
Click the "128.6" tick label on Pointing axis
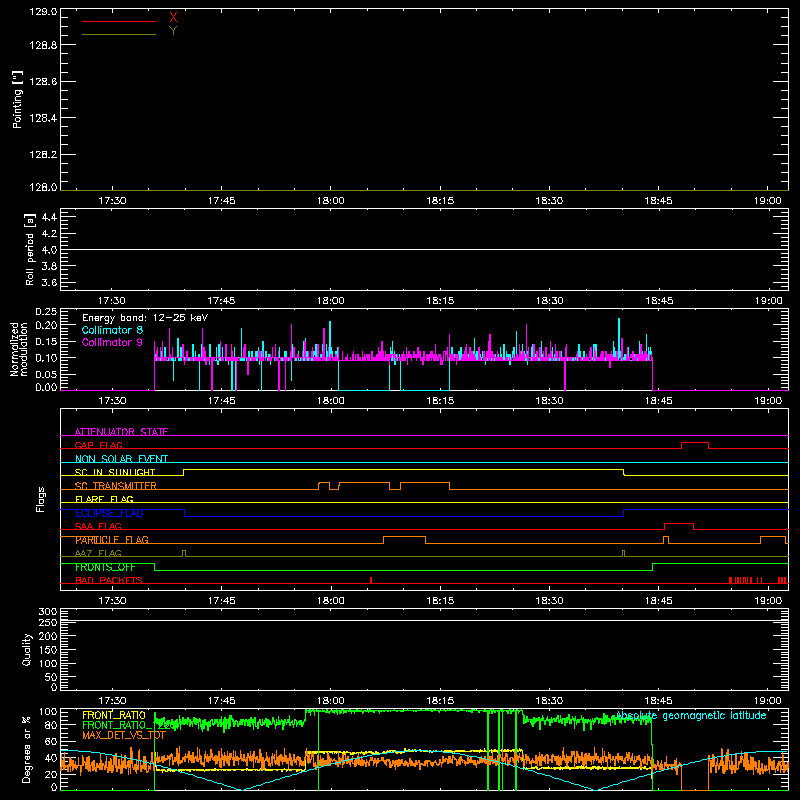click(43, 82)
